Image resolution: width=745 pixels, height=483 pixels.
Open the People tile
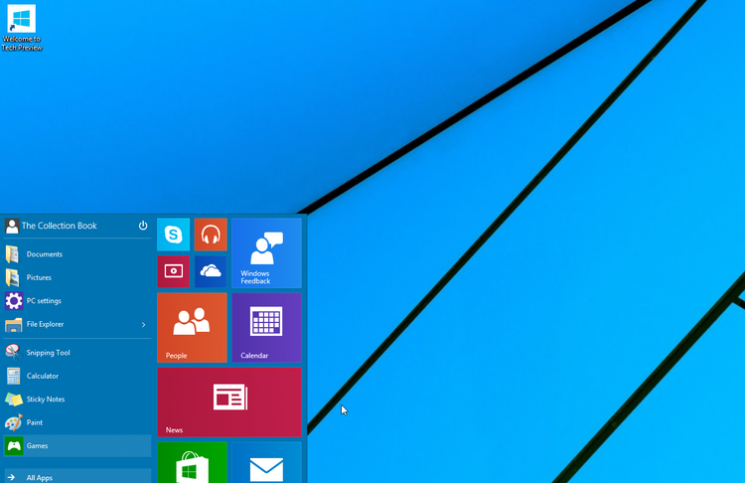tap(192, 328)
